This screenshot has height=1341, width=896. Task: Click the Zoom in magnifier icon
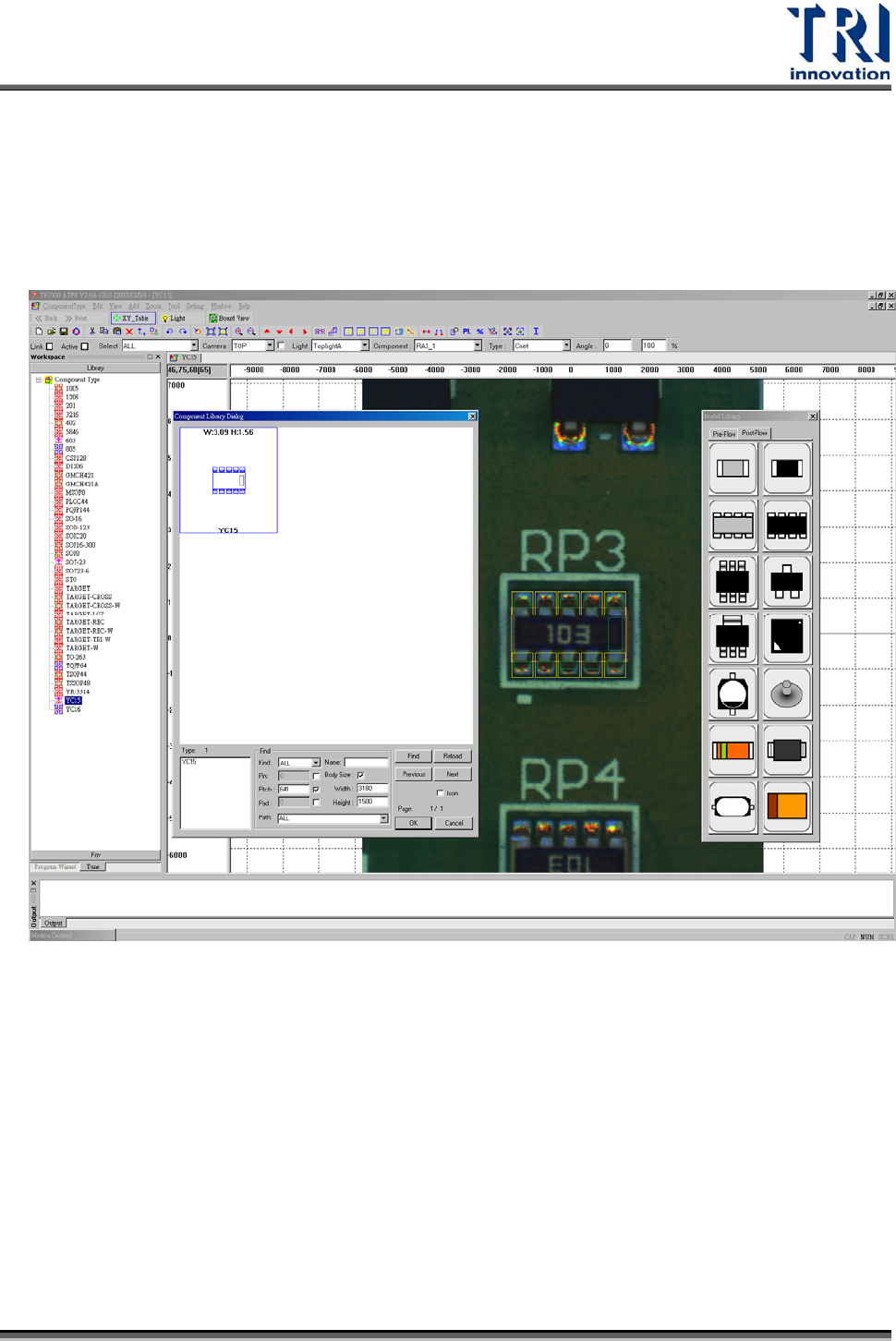click(x=238, y=332)
